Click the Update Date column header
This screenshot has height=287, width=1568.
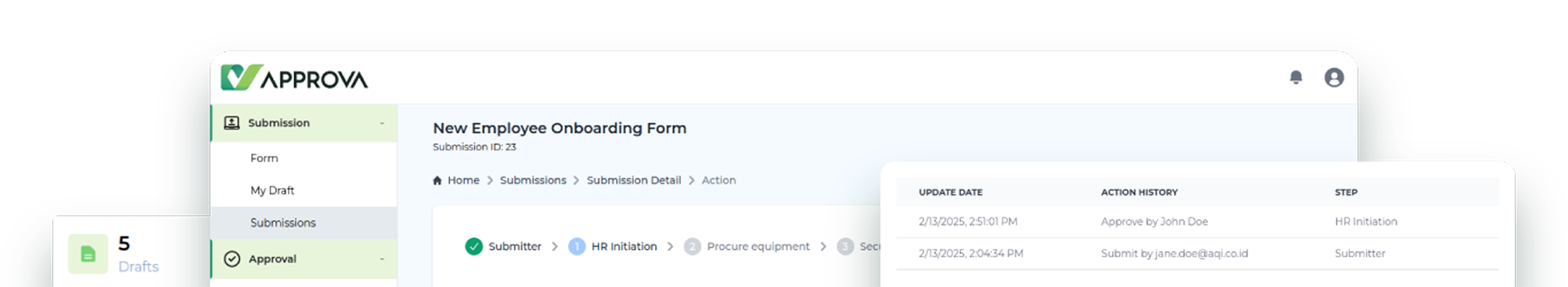tap(950, 192)
